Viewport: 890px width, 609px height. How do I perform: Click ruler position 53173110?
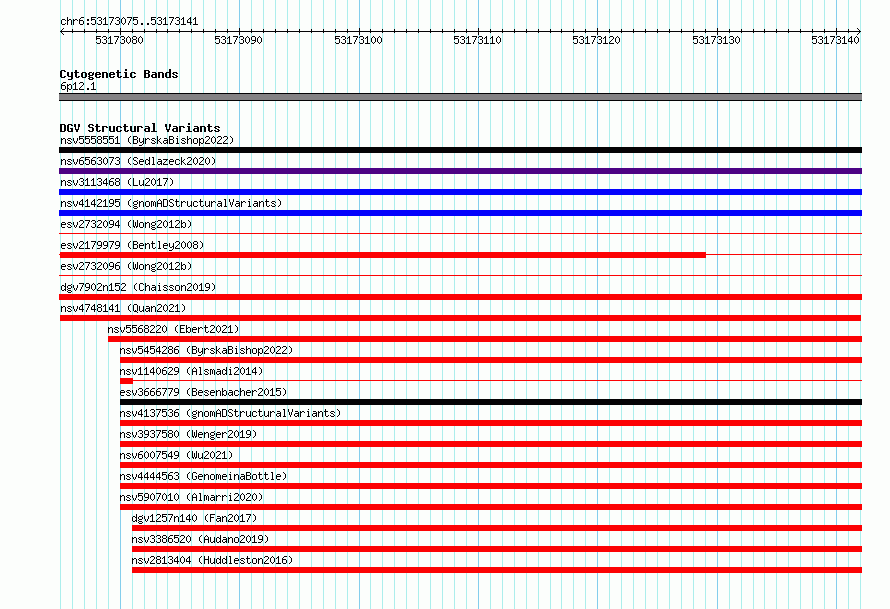pos(477,40)
